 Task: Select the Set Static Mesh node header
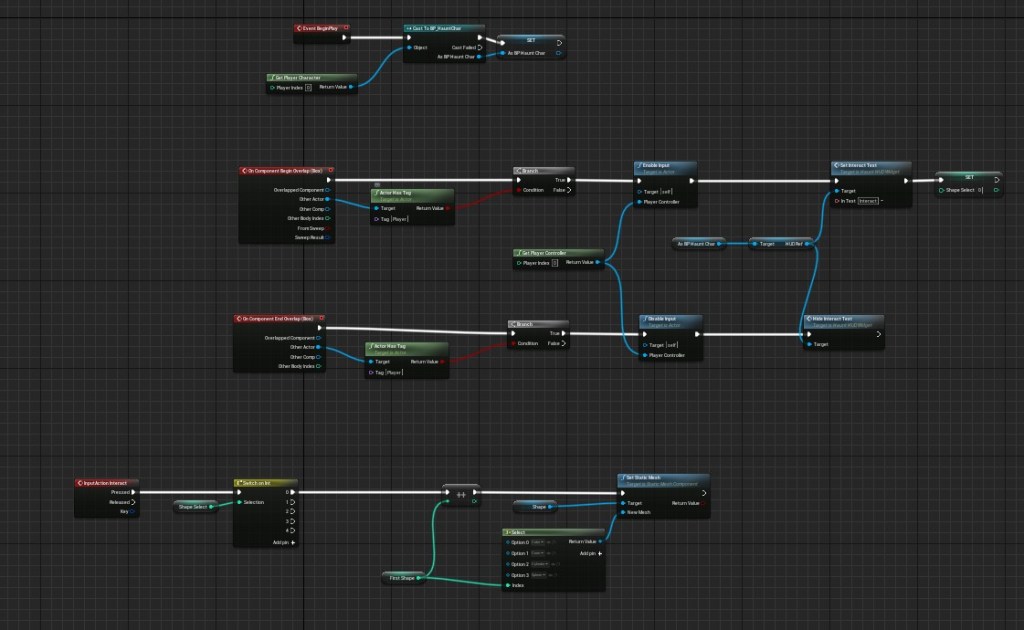pyautogui.click(x=662, y=478)
